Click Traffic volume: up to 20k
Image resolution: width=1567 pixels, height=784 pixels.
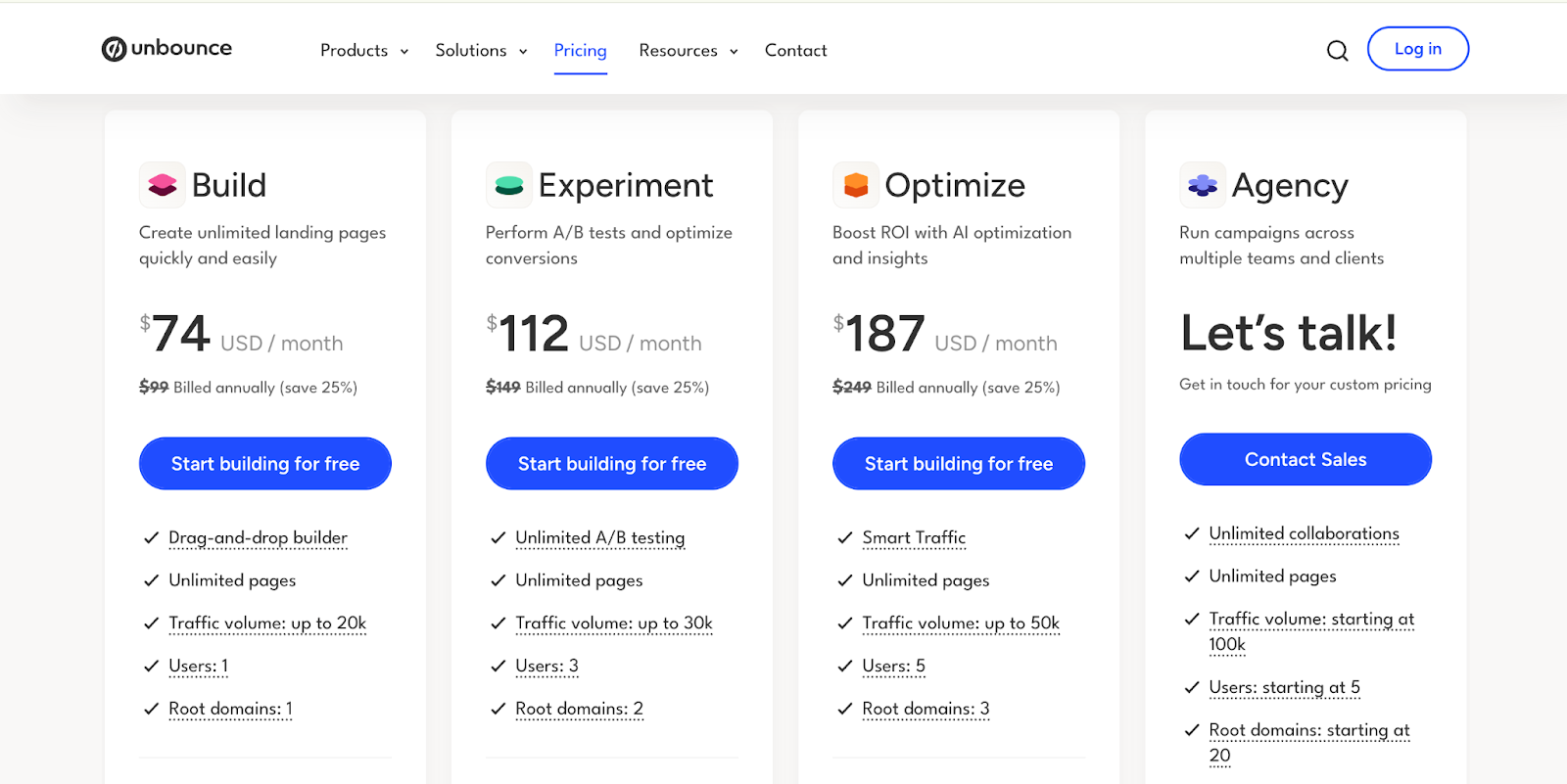point(267,623)
